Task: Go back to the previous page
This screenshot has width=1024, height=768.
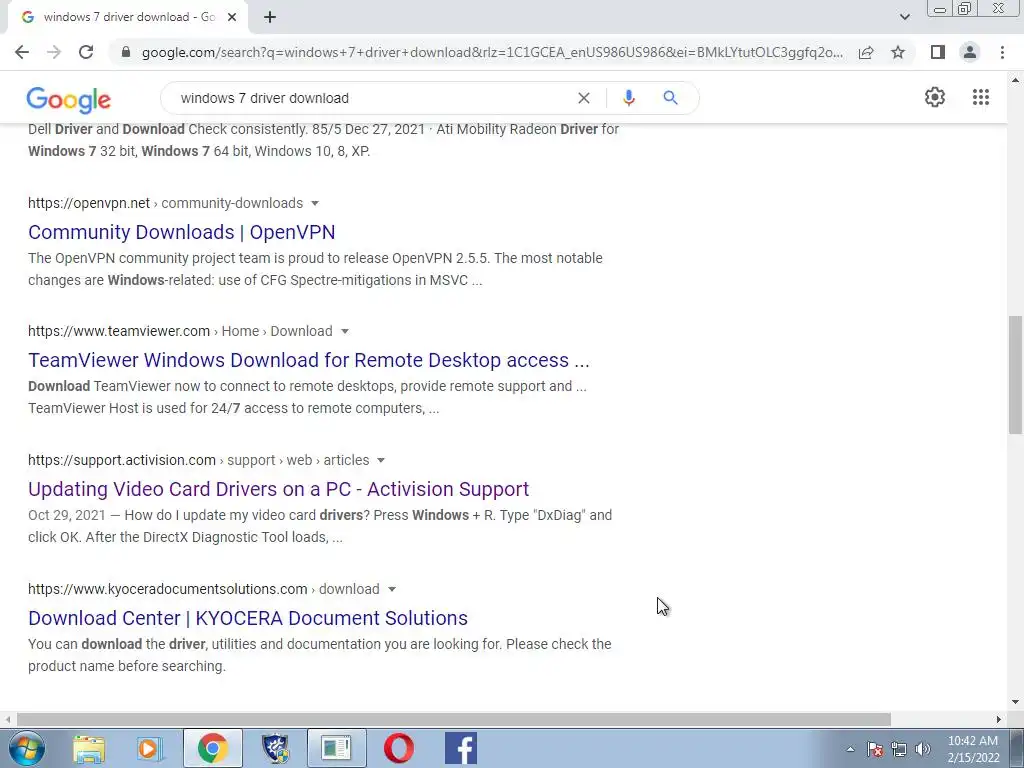Action: pos(22,52)
